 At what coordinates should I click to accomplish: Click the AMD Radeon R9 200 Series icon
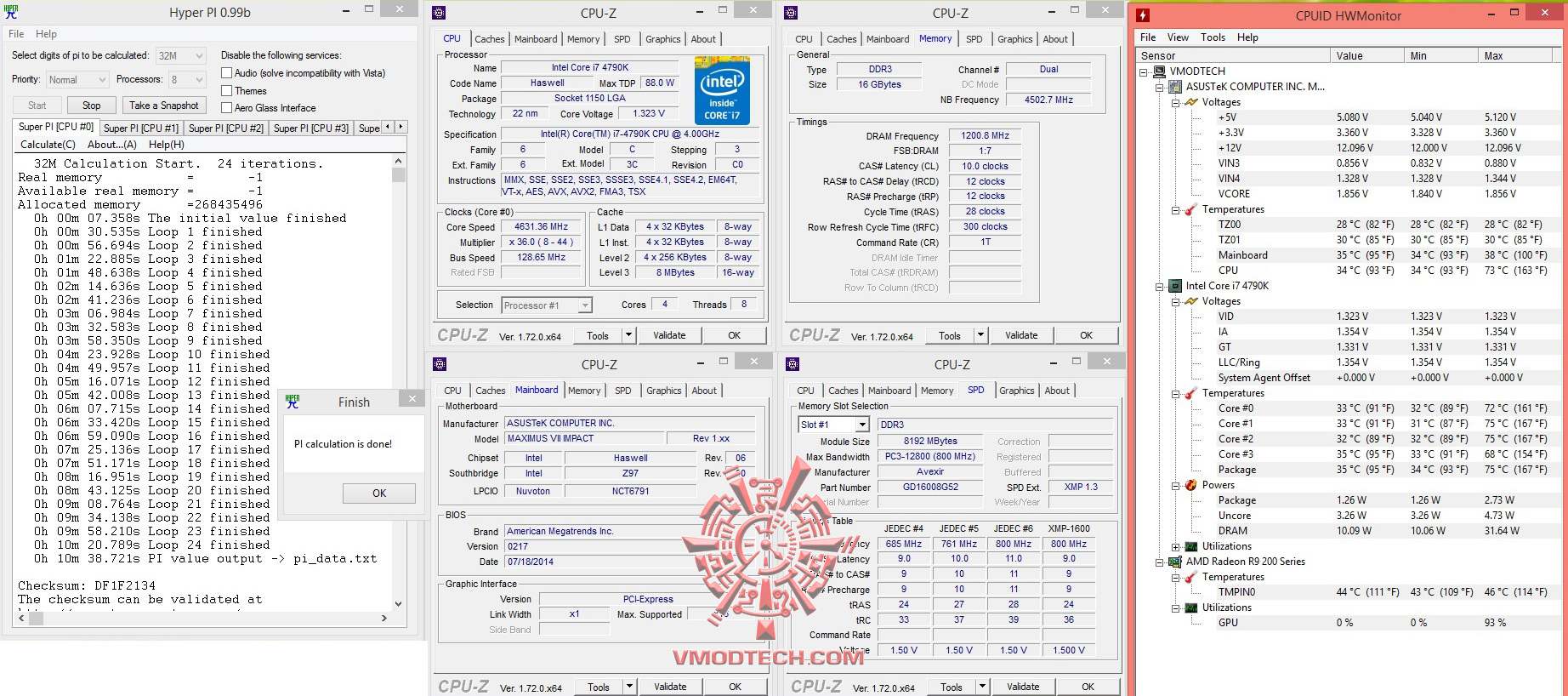(1175, 562)
